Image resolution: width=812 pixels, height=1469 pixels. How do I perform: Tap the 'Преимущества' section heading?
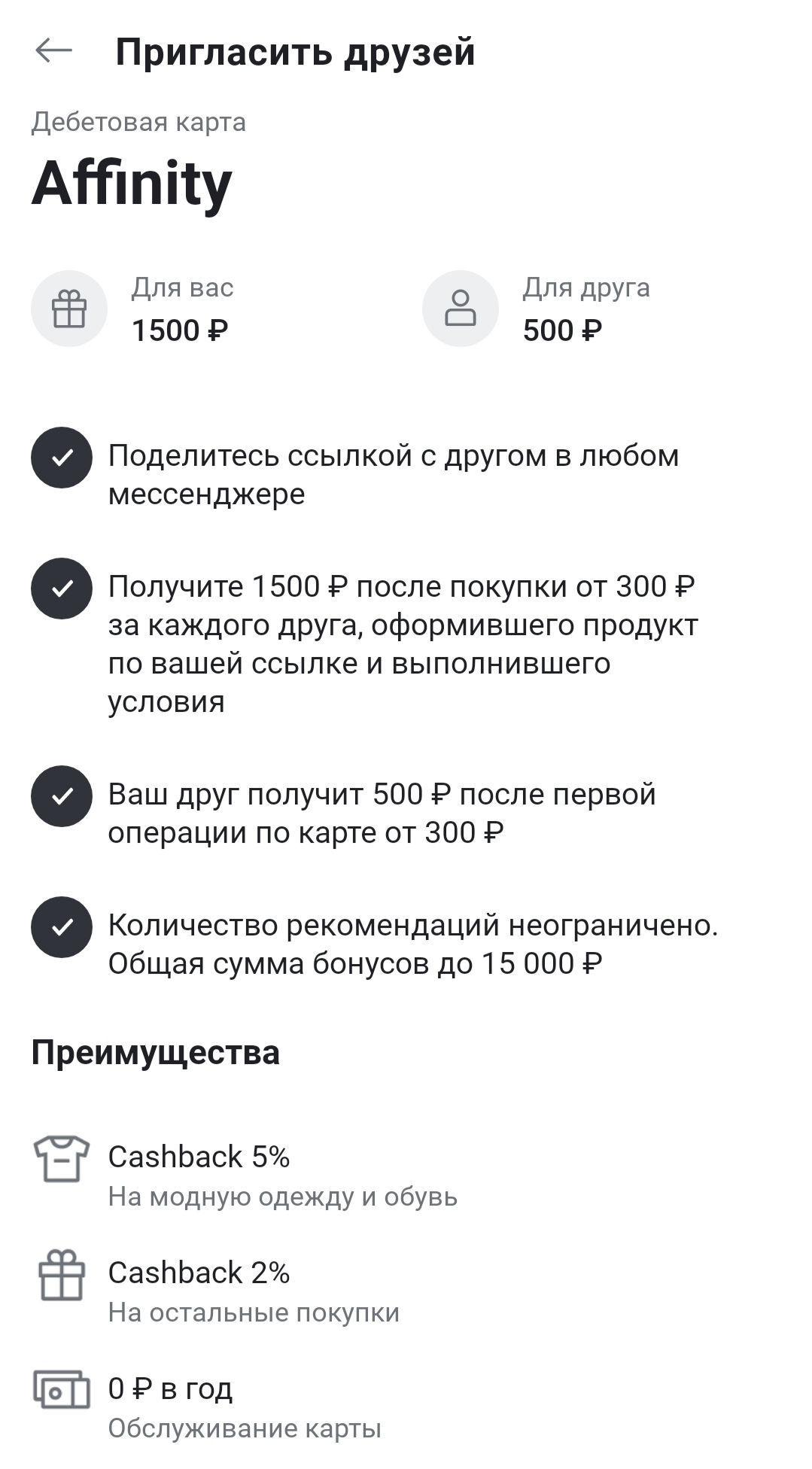(155, 1052)
